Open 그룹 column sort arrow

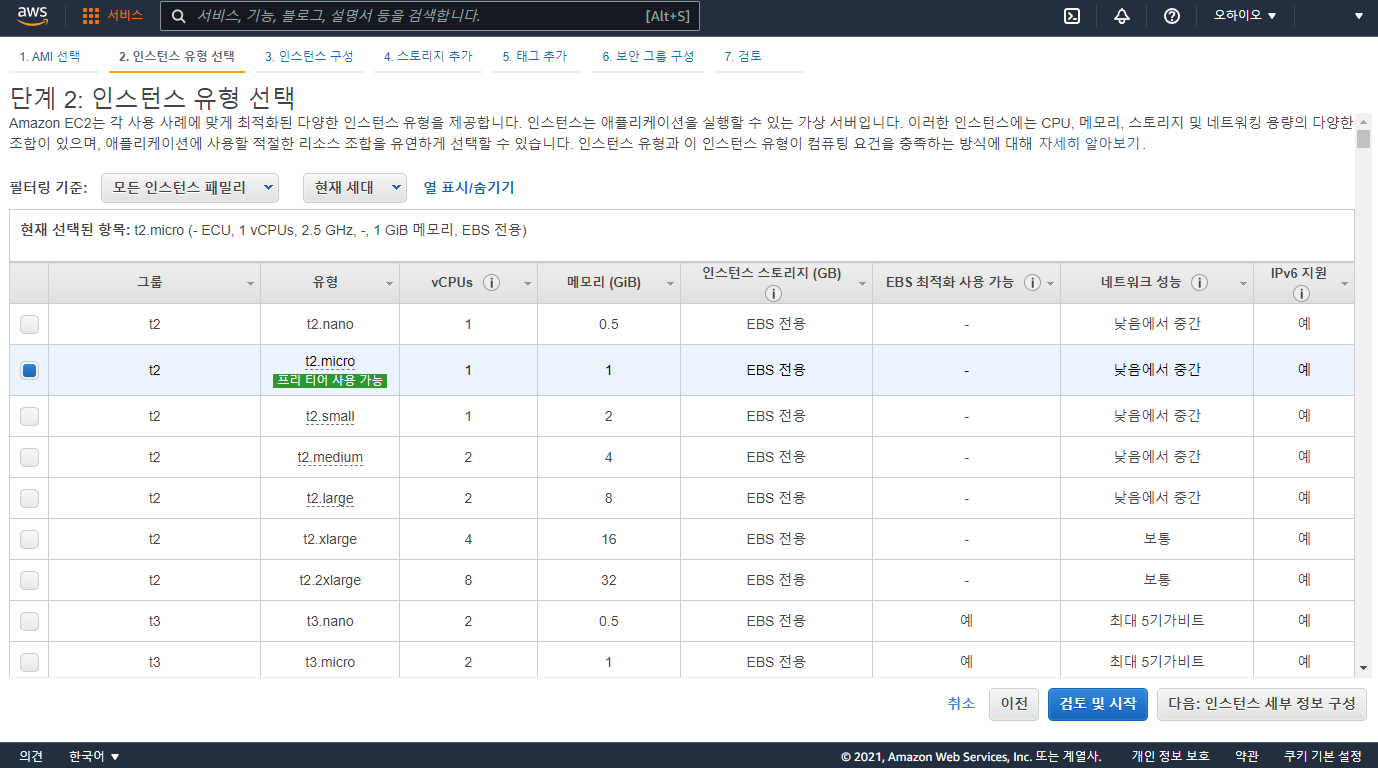250,284
